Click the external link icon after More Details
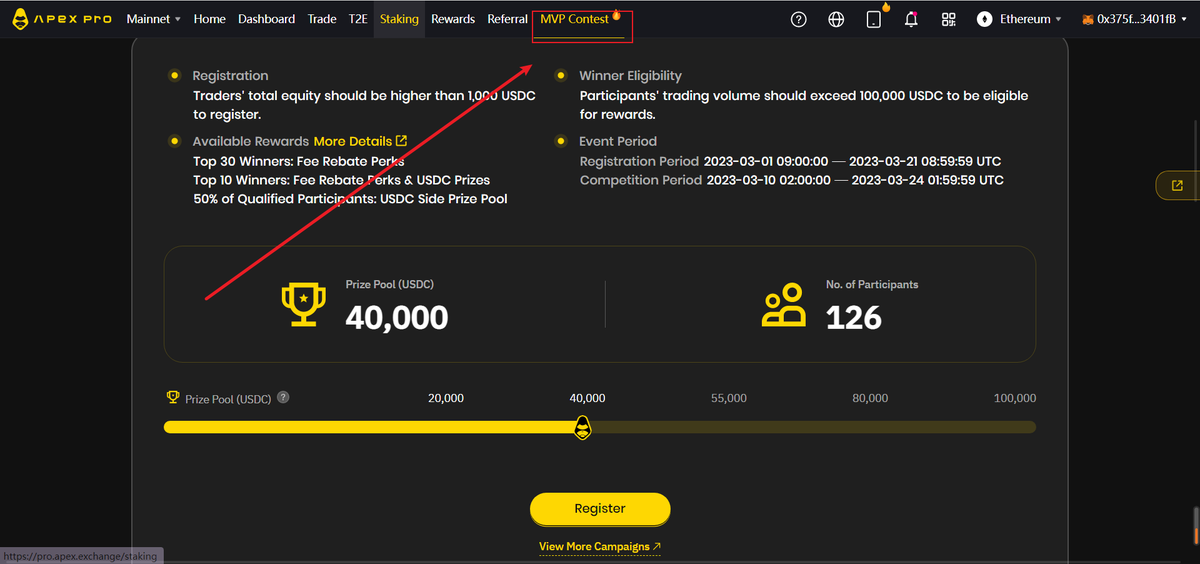This screenshot has height=564, width=1200. click(401, 141)
